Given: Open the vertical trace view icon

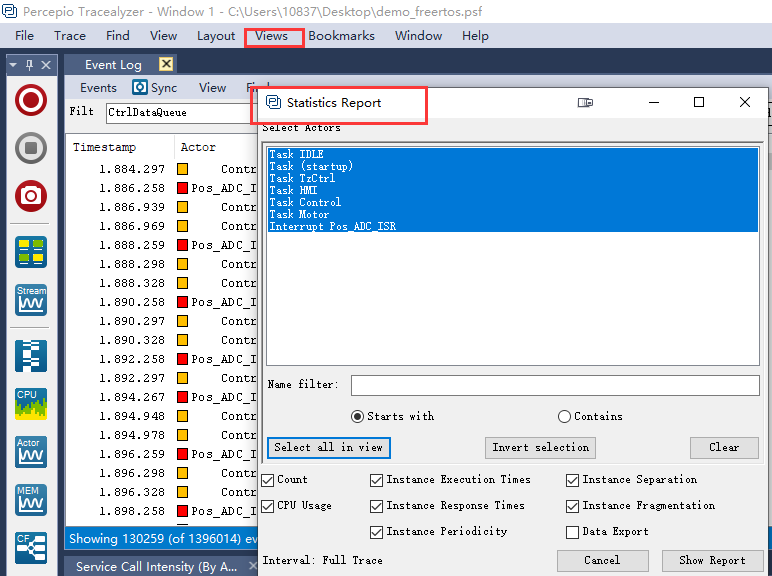Looking at the screenshot, I should point(31,355).
